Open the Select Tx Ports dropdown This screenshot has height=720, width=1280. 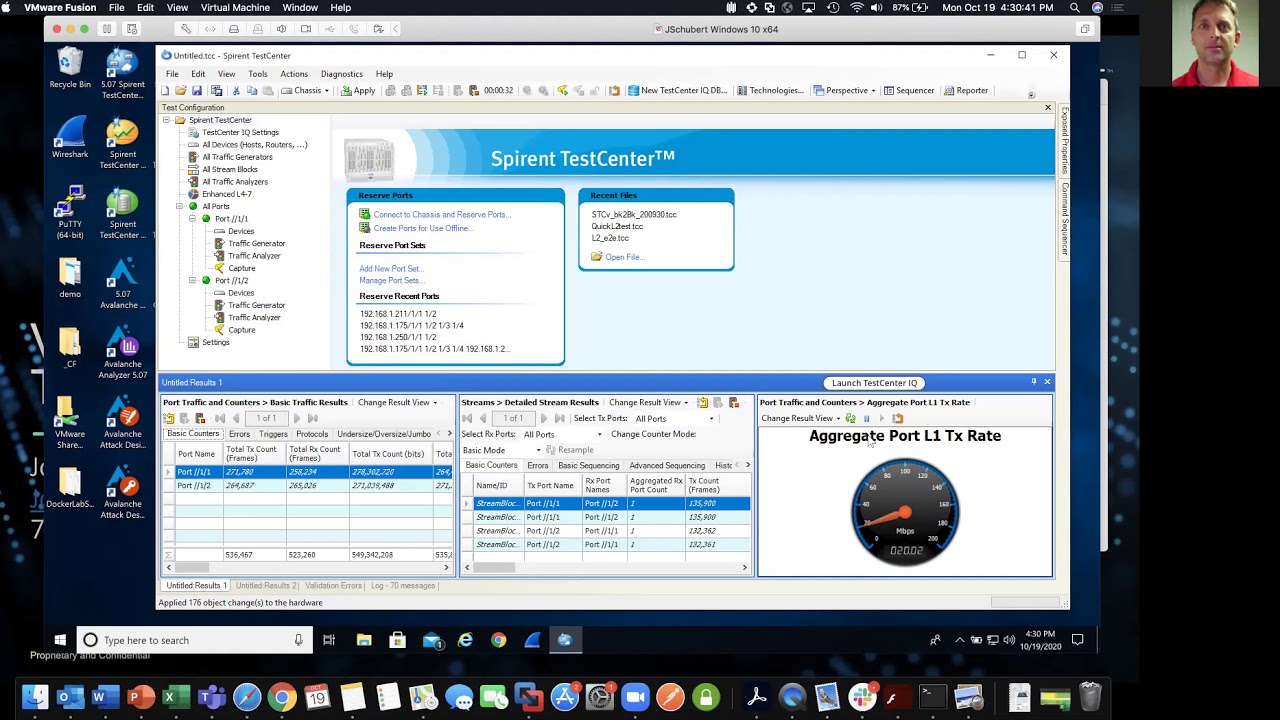click(x=674, y=419)
